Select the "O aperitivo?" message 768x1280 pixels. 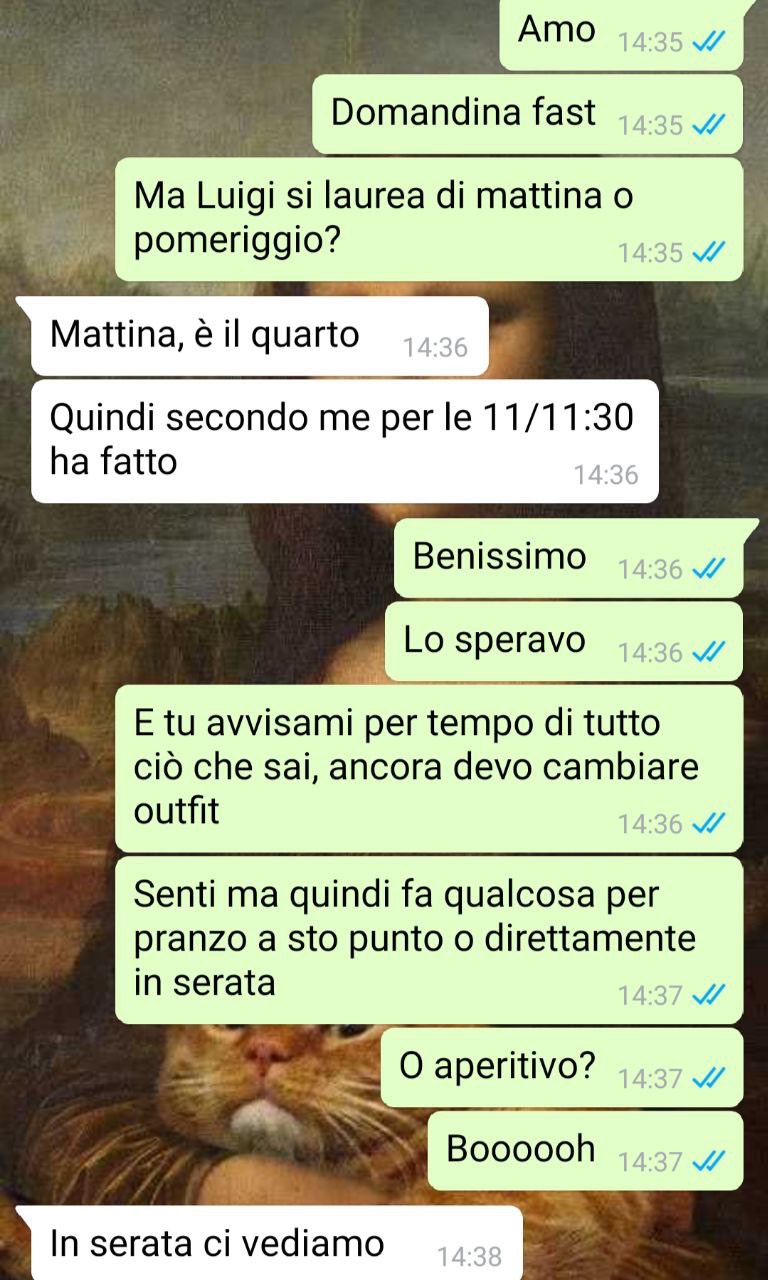562,1067
